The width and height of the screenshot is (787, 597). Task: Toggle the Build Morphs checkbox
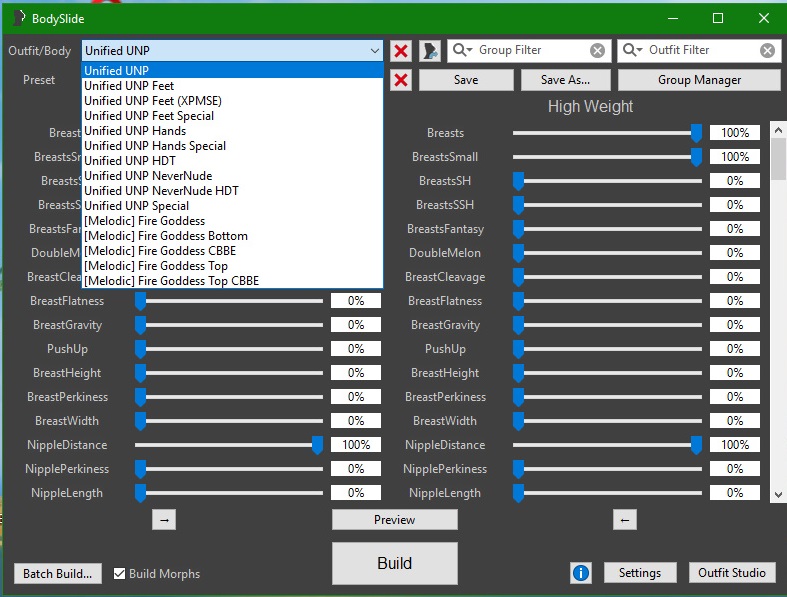[119, 573]
